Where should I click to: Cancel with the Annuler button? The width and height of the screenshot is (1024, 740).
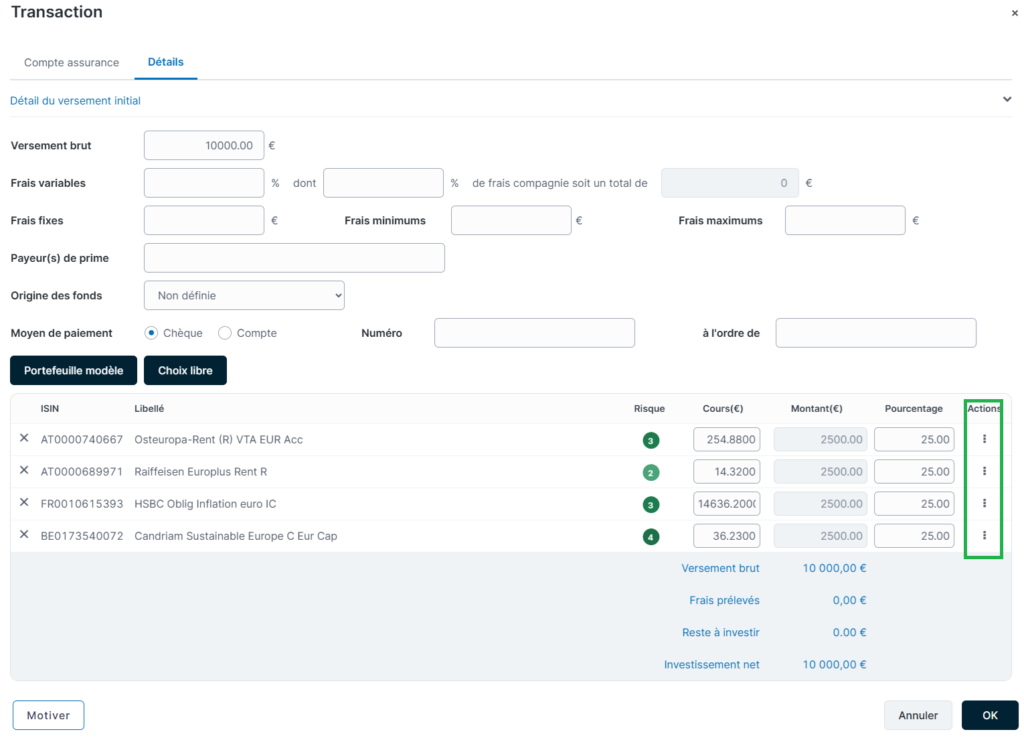click(x=918, y=715)
